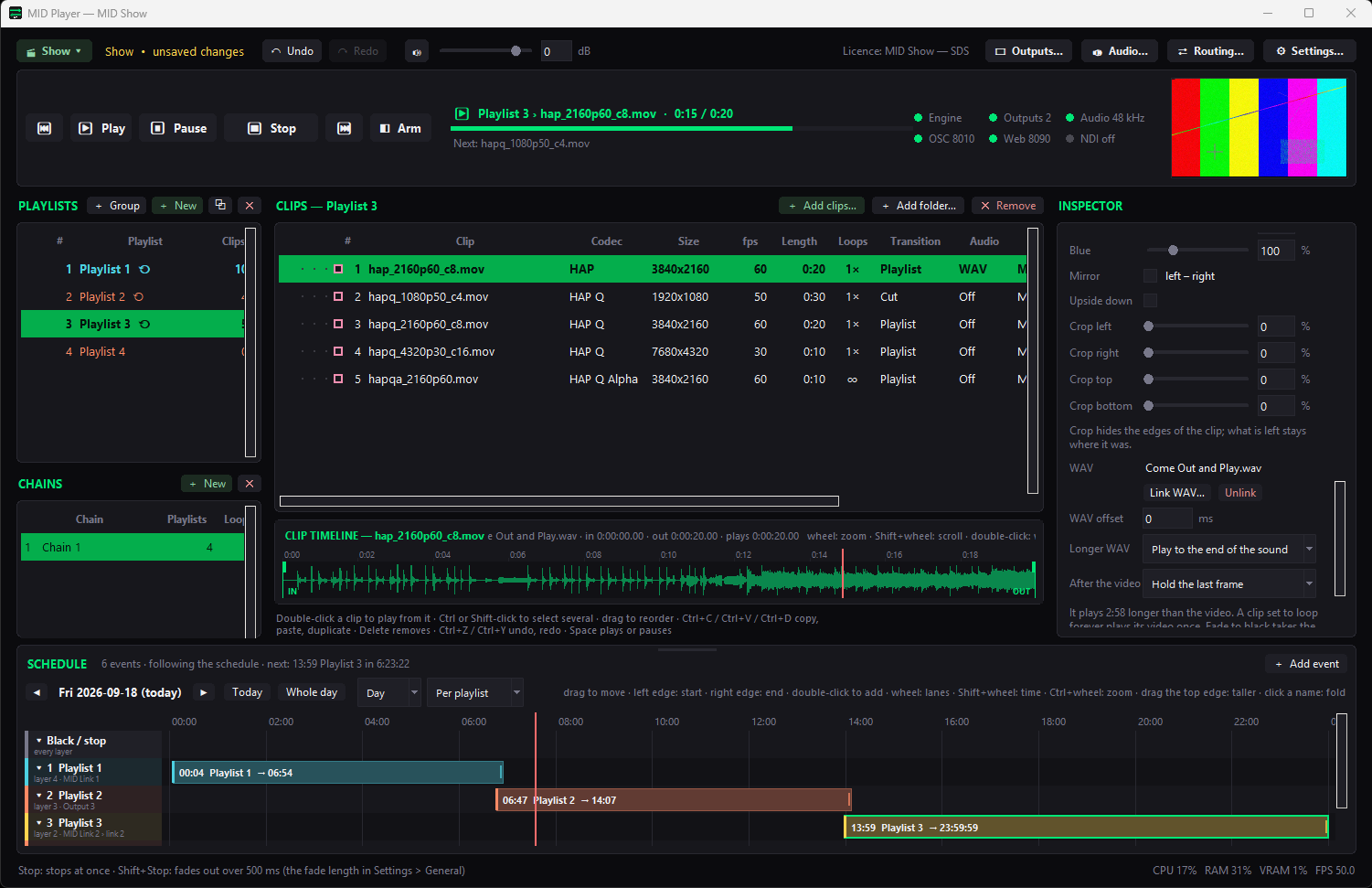The width and height of the screenshot is (1372, 888).
Task: Select the hapq_2160p60_c8.mov clip row
Action: (x=653, y=325)
